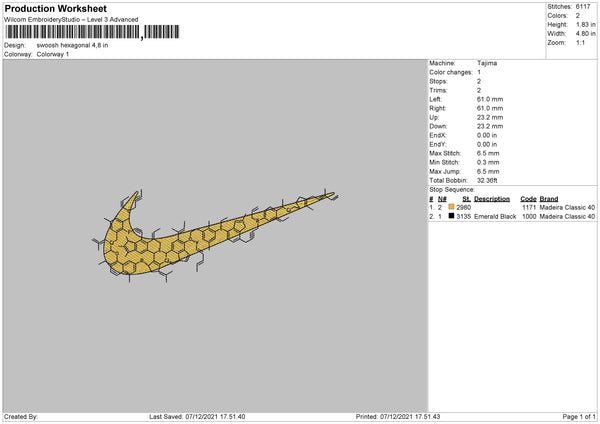
Task: Select Max Stitch value 6.5 mm
Action: pos(488,153)
